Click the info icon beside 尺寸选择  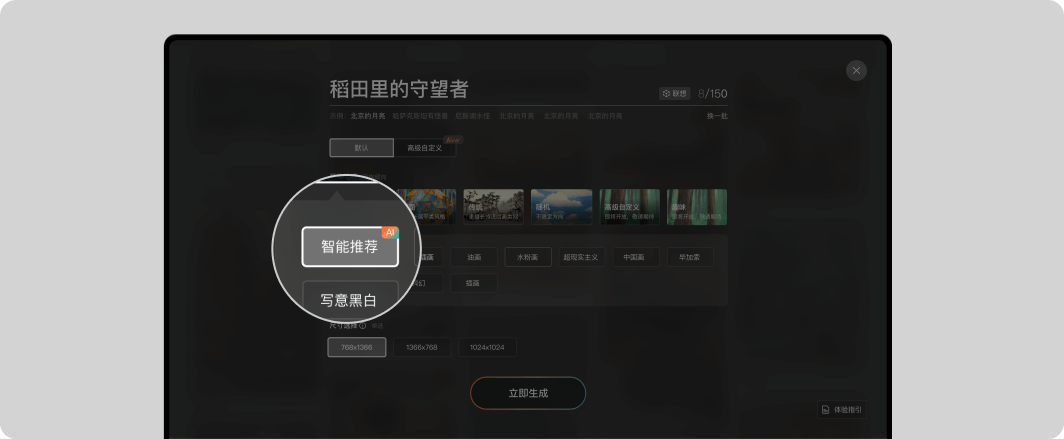click(x=362, y=325)
